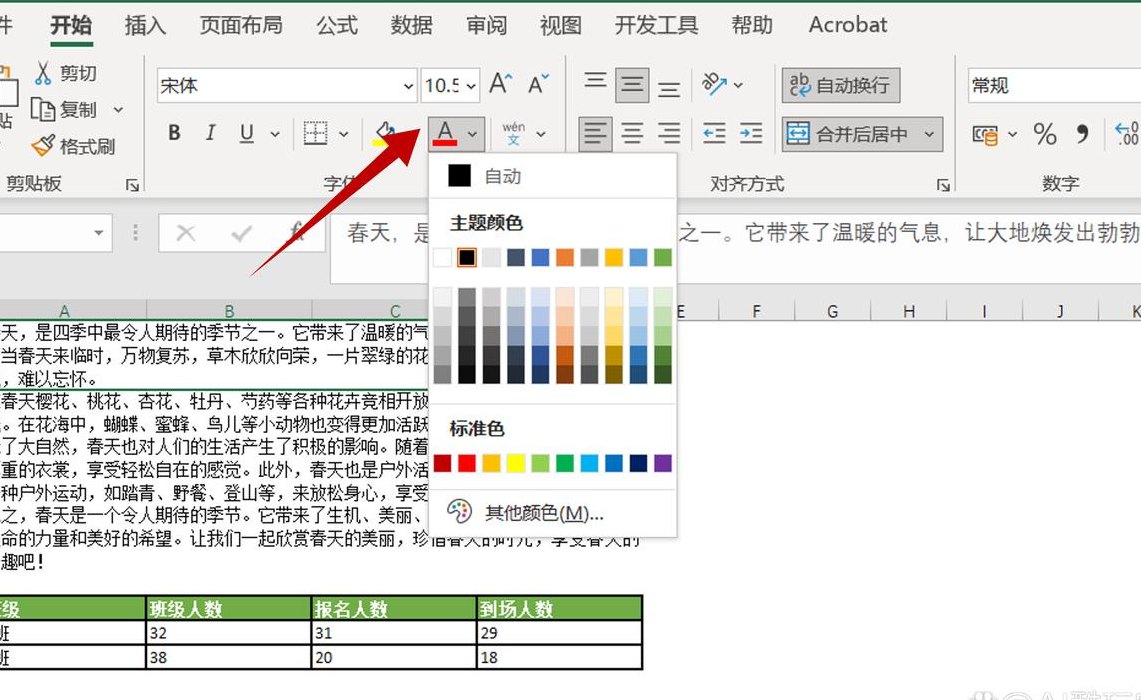Click the Copy (复制) icon
This screenshot has height=700, width=1141.
point(42,110)
